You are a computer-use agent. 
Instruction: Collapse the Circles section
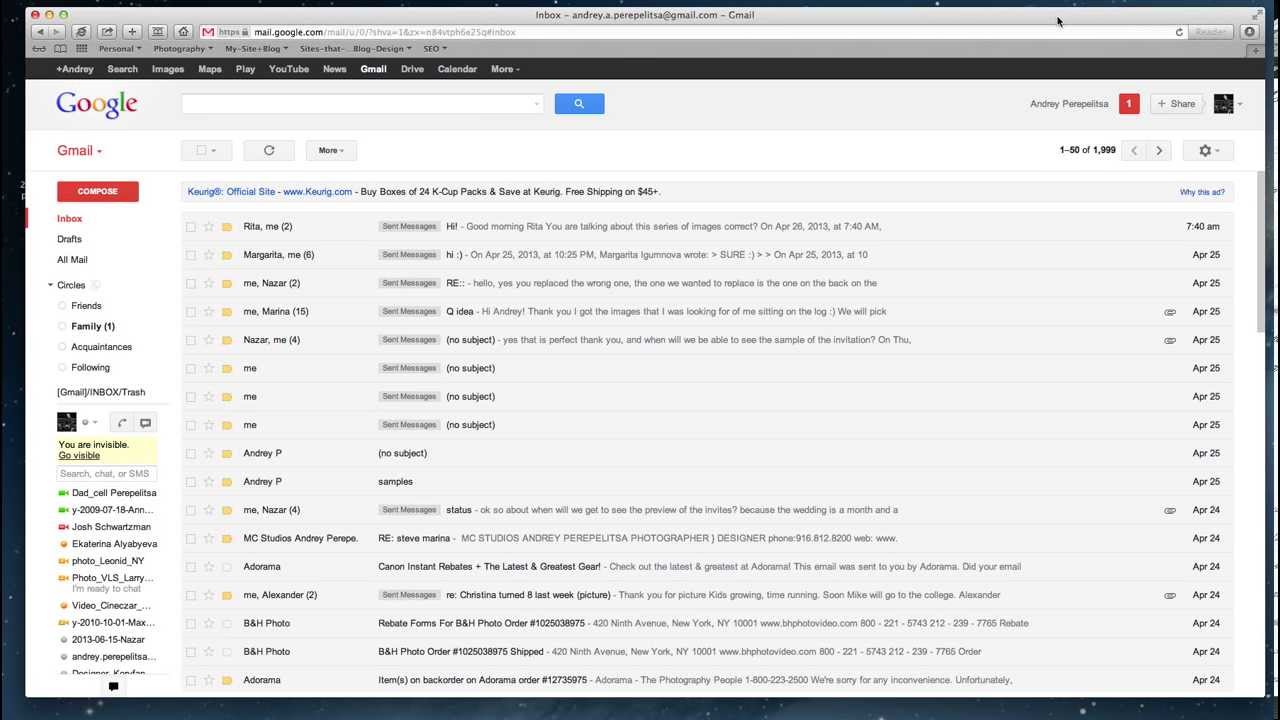pyautogui.click(x=50, y=285)
